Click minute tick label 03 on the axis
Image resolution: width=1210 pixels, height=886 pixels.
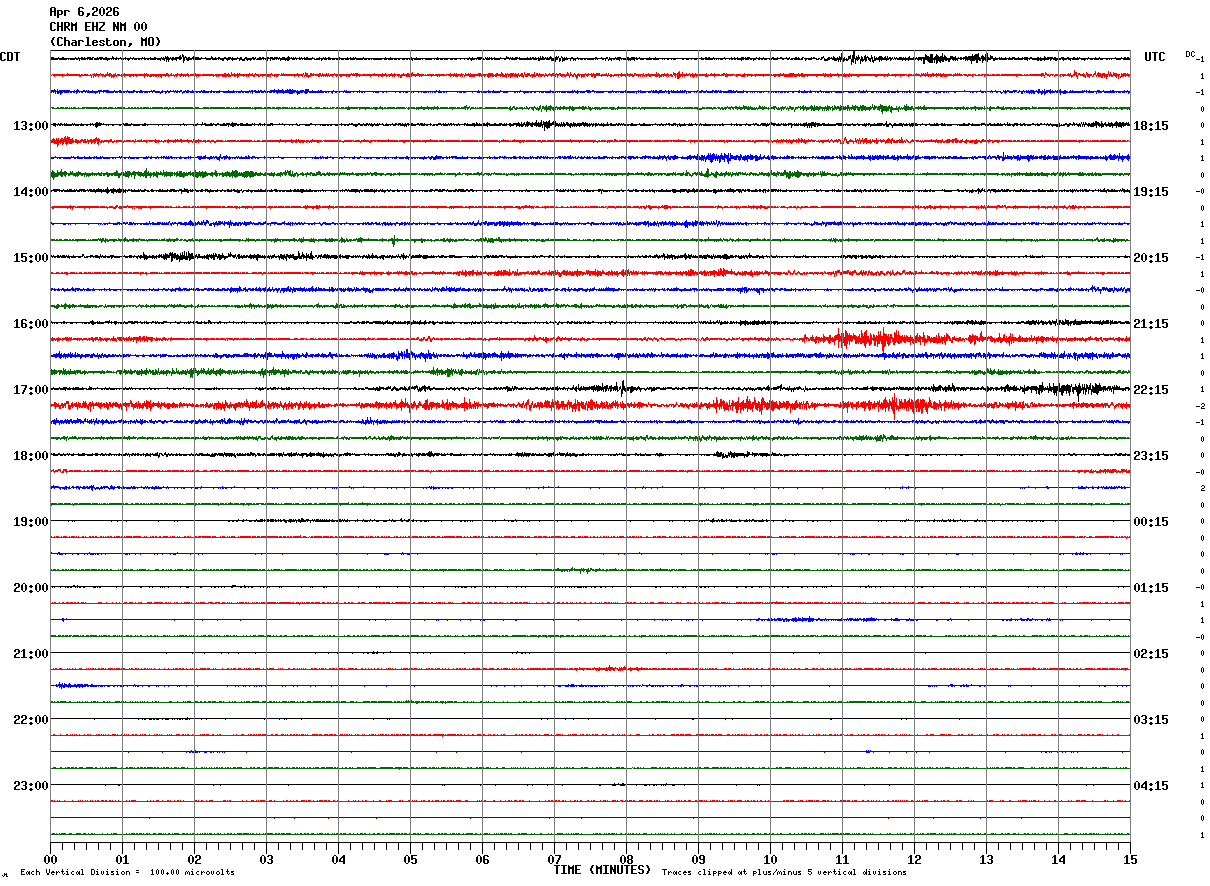266,859
